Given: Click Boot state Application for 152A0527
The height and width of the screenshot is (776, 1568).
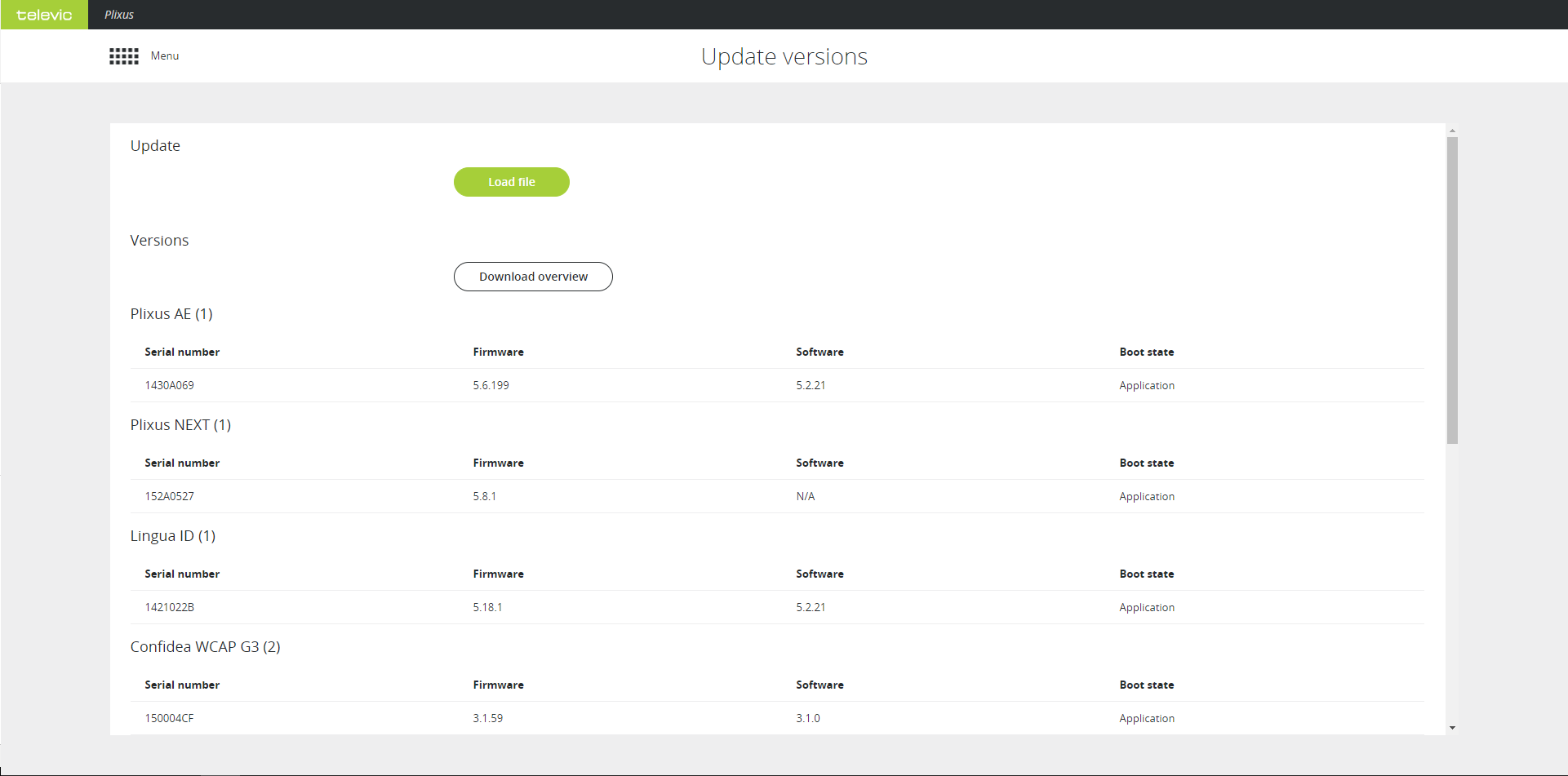Looking at the screenshot, I should [x=1147, y=496].
